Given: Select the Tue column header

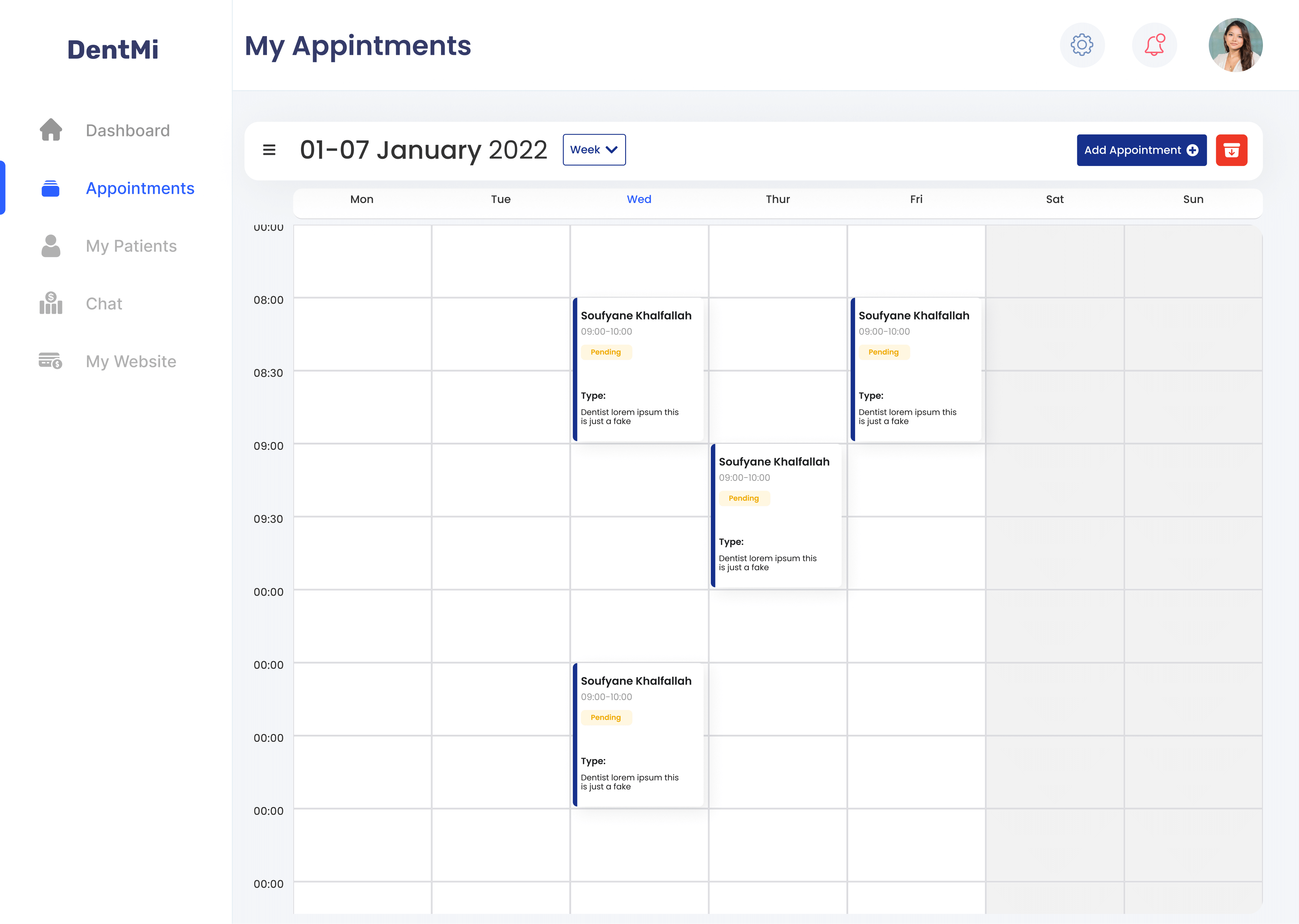Looking at the screenshot, I should point(500,199).
